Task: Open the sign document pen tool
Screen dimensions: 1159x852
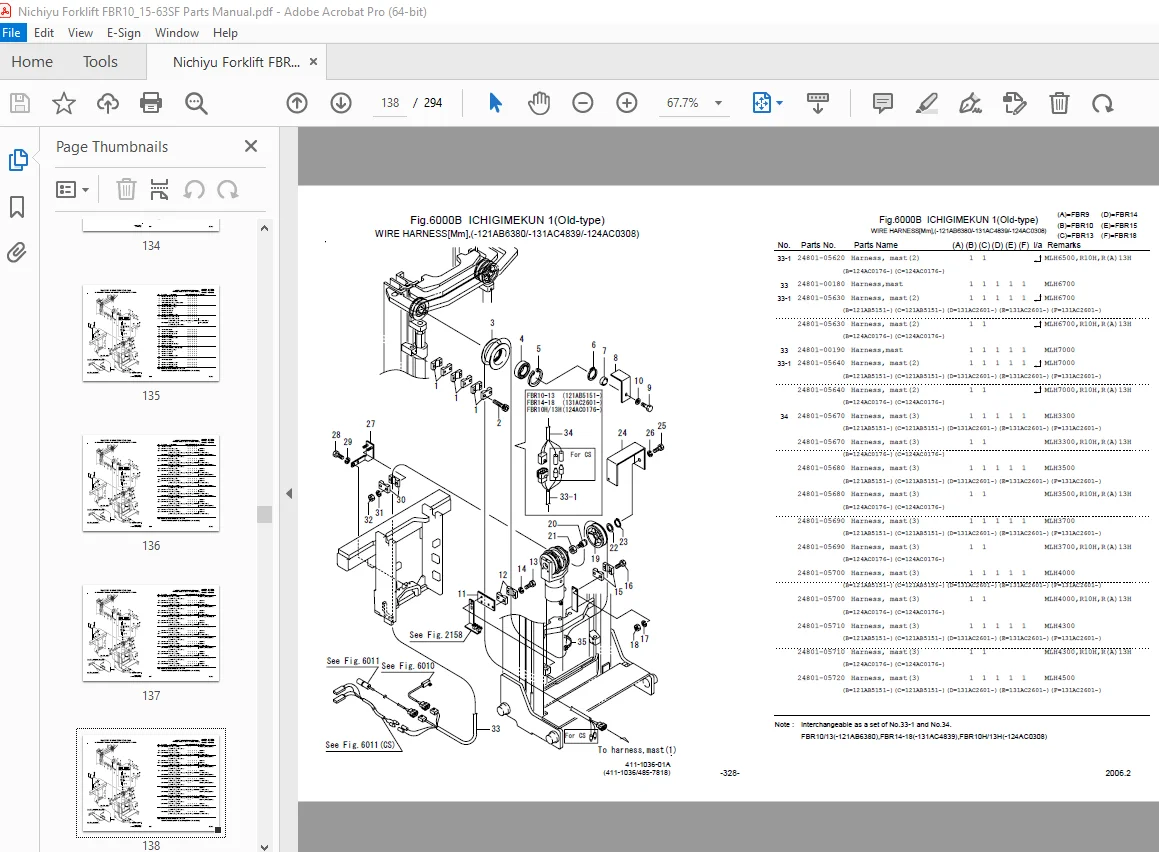Action: coord(971,103)
